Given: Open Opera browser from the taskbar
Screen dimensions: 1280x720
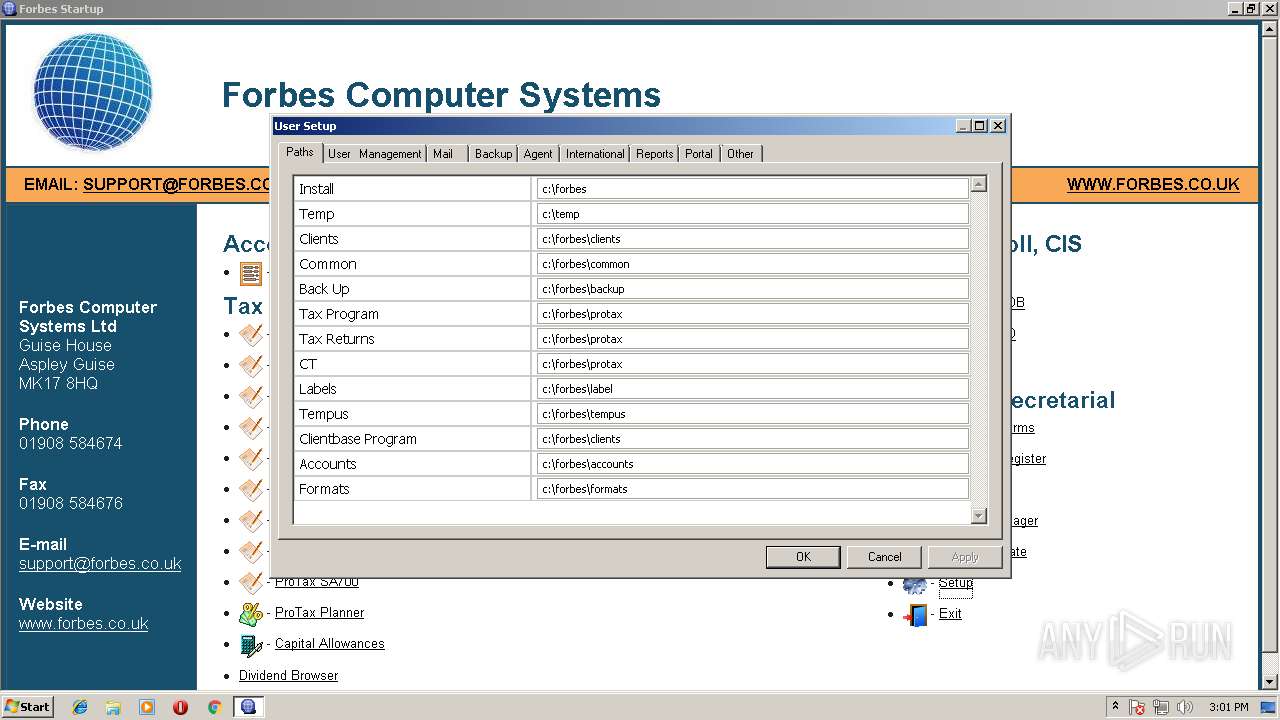Looking at the screenshot, I should (x=180, y=707).
